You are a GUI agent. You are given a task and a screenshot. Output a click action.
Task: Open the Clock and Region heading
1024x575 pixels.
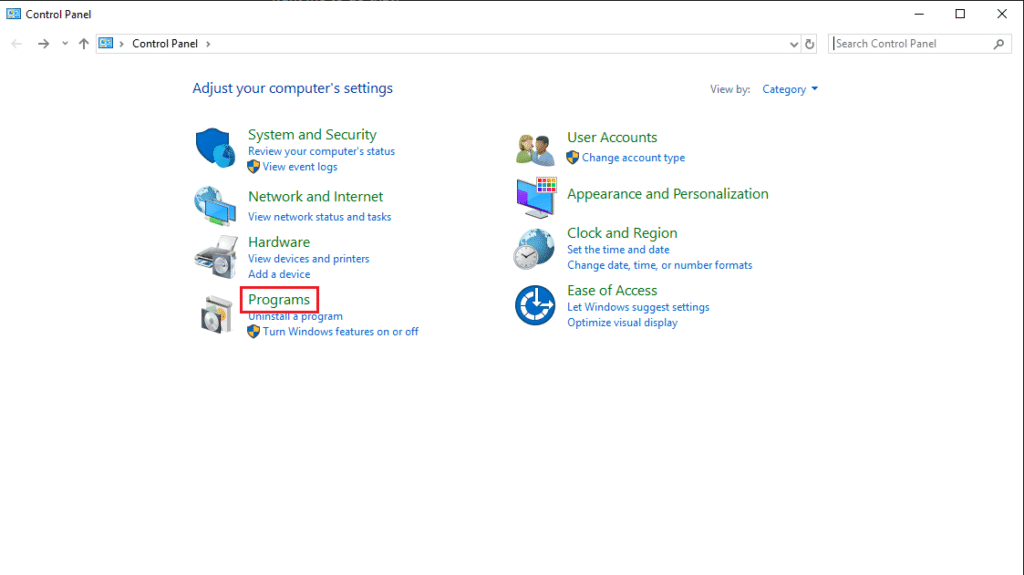622,233
